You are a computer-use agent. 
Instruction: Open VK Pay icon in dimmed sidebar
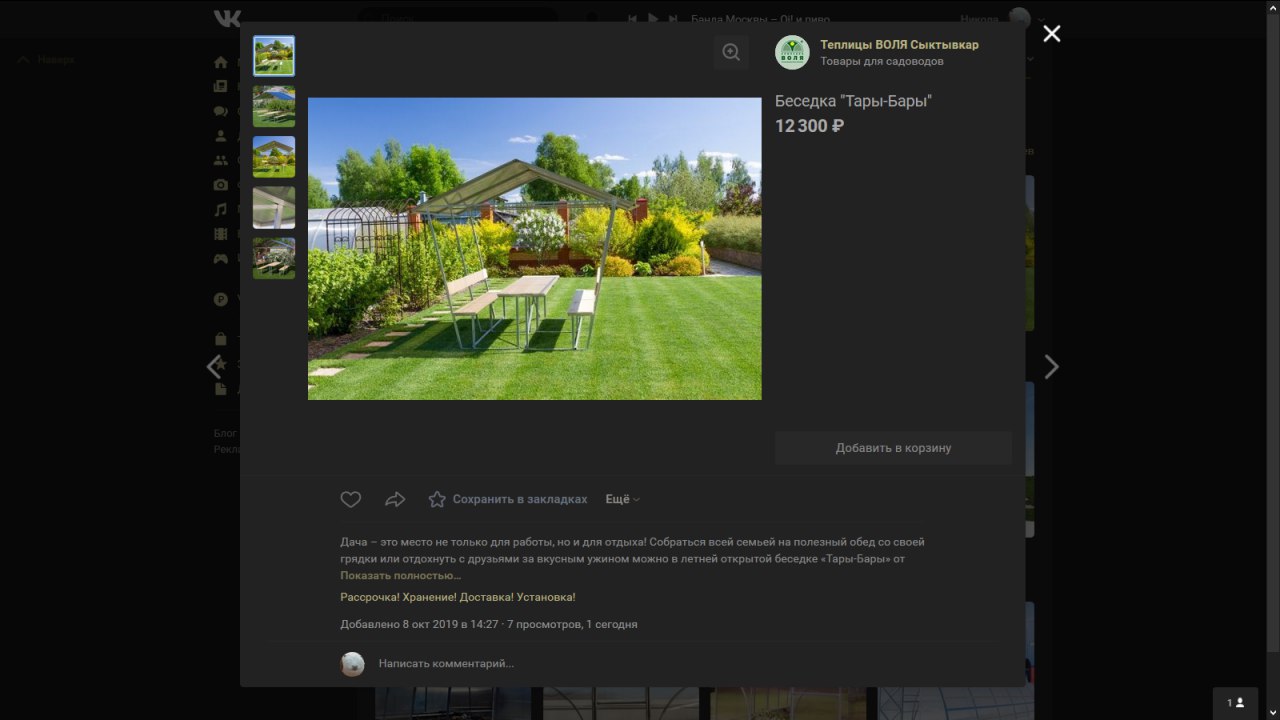[x=221, y=299]
